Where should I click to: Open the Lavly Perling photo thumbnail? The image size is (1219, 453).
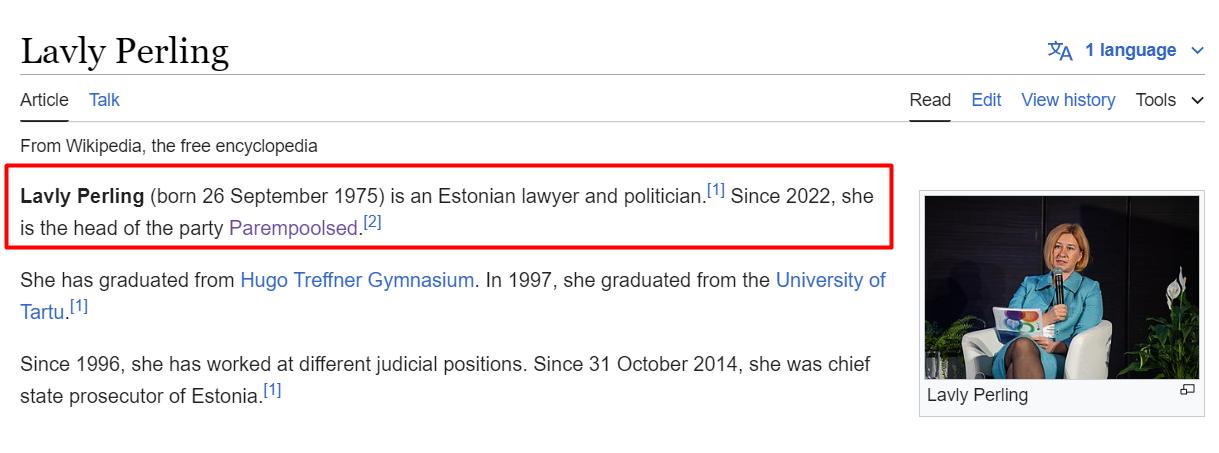[x=1062, y=287]
